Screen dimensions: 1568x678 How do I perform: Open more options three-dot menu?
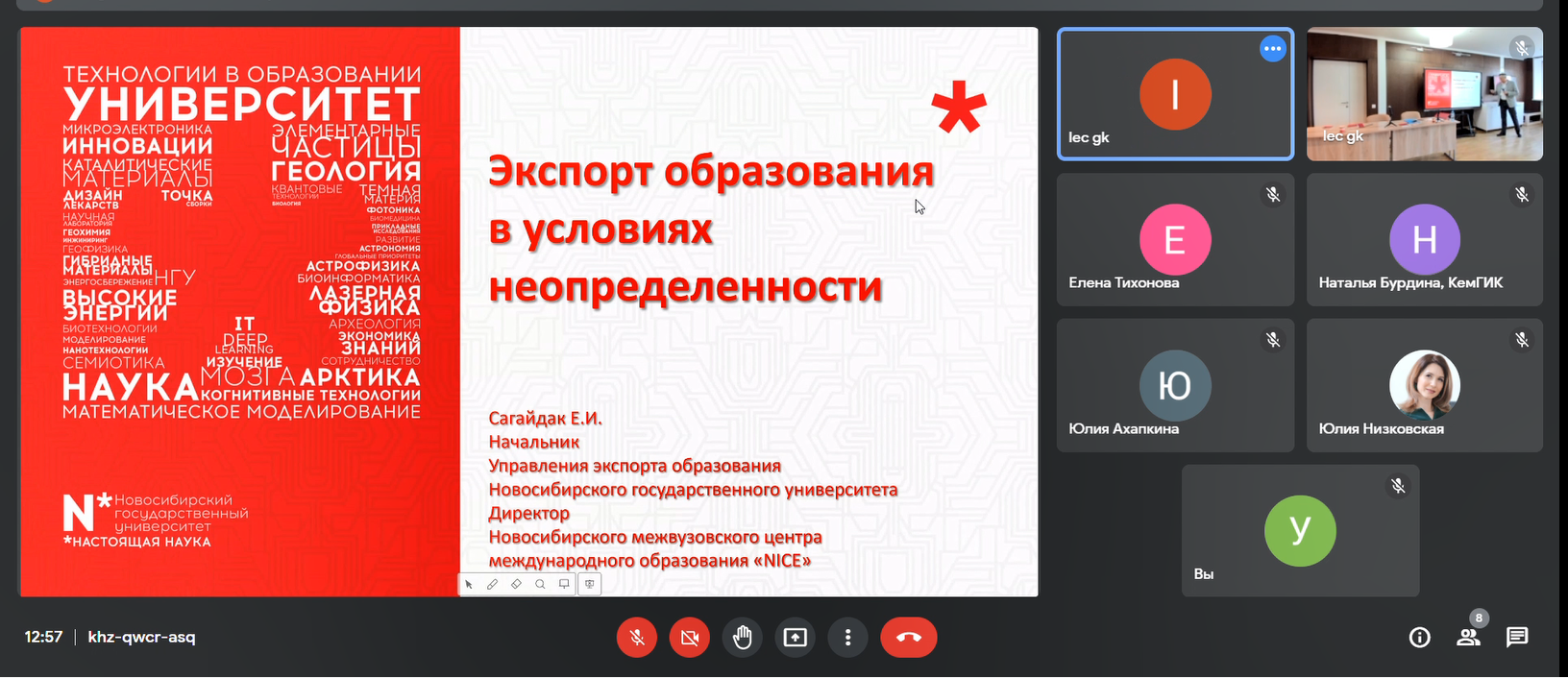pyautogui.click(x=847, y=638)
